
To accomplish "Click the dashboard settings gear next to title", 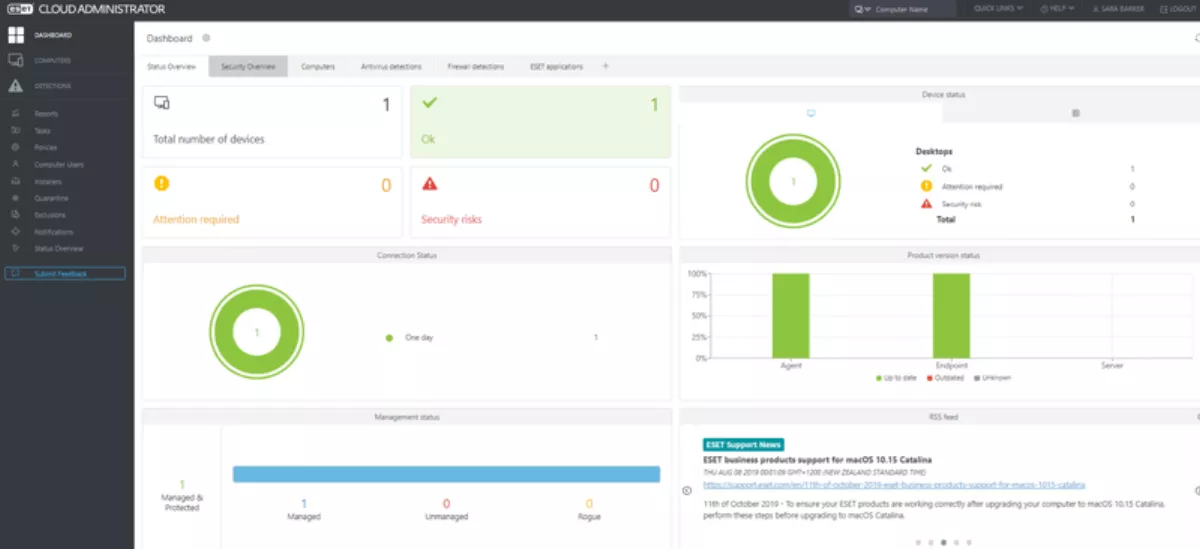I will (x=206, y=38).
